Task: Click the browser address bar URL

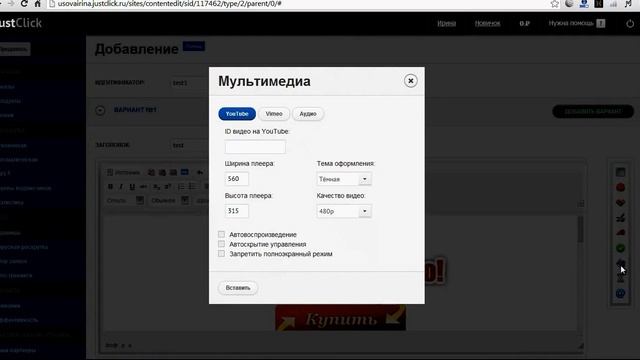Action: [169, 4]
